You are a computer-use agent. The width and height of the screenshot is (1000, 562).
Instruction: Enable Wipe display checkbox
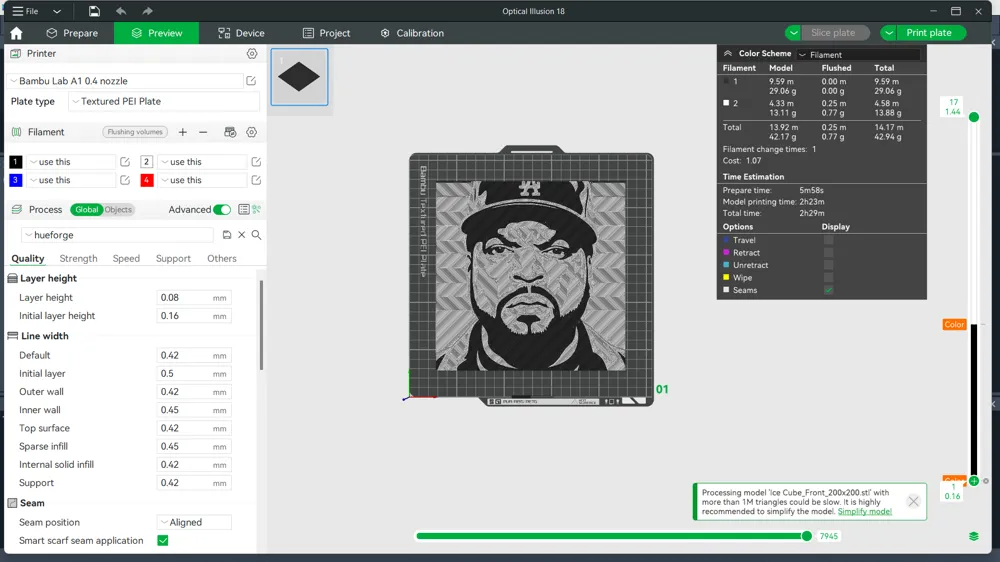click(828, 277)
